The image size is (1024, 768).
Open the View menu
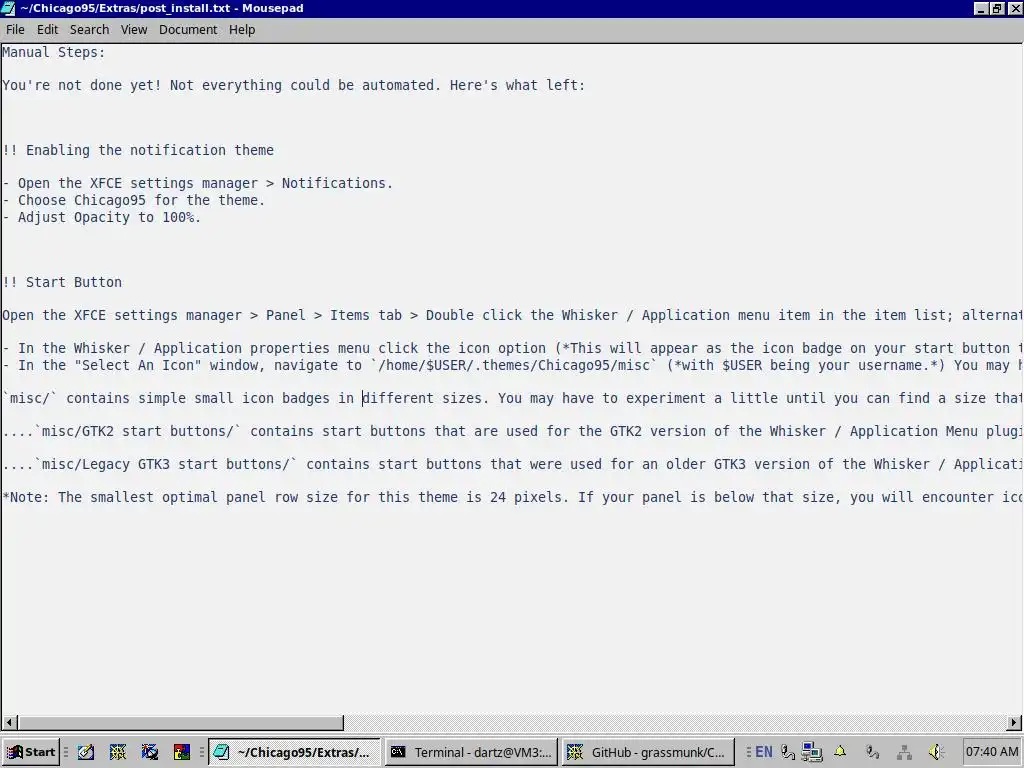pyautogui.click(x=134, y=29)
